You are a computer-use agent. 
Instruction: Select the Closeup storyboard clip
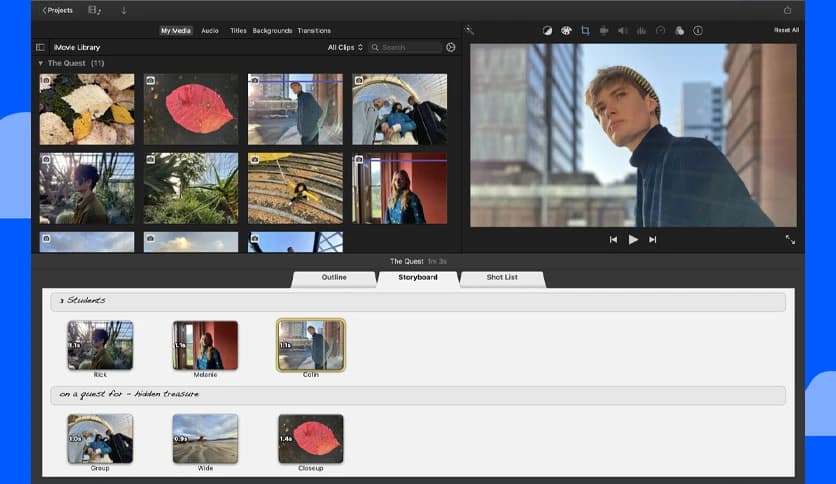point(311,439)
